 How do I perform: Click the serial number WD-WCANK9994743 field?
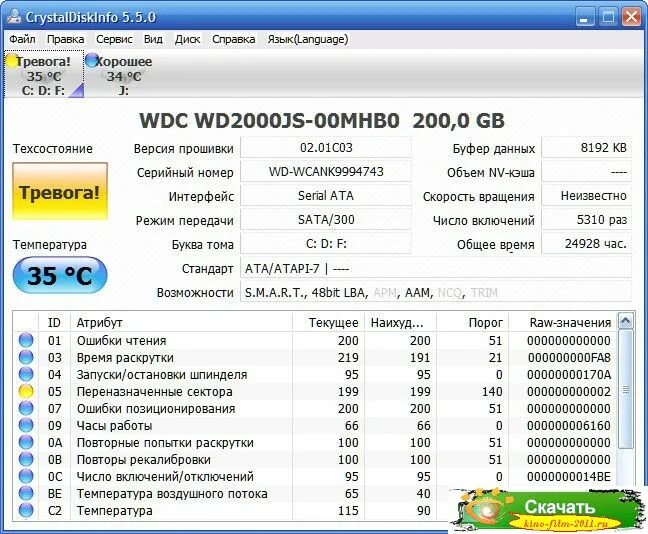326,172
